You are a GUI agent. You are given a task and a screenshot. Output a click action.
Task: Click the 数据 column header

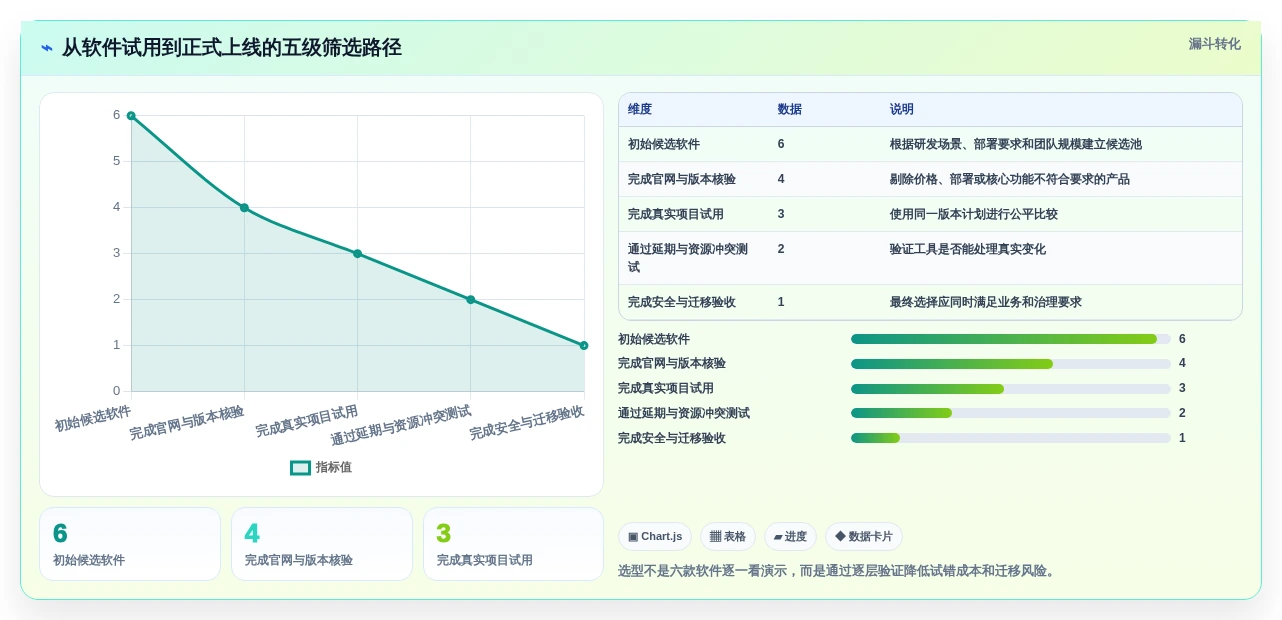[x=790, y=109]
